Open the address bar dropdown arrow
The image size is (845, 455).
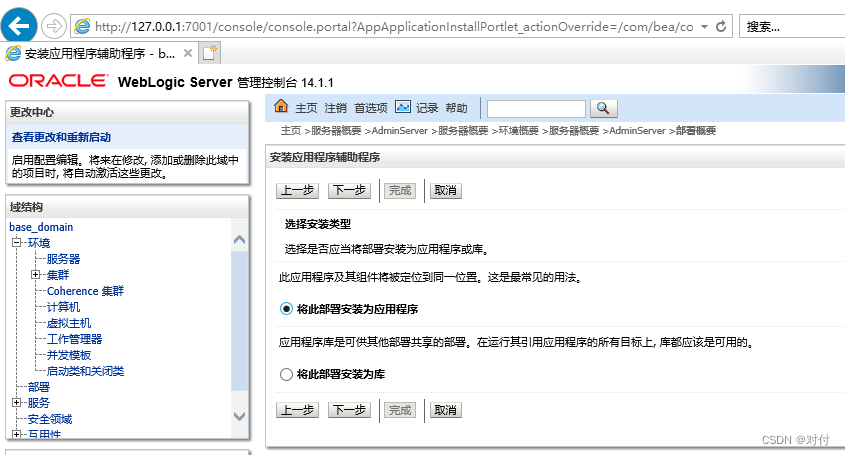click(x=704, y=26)
